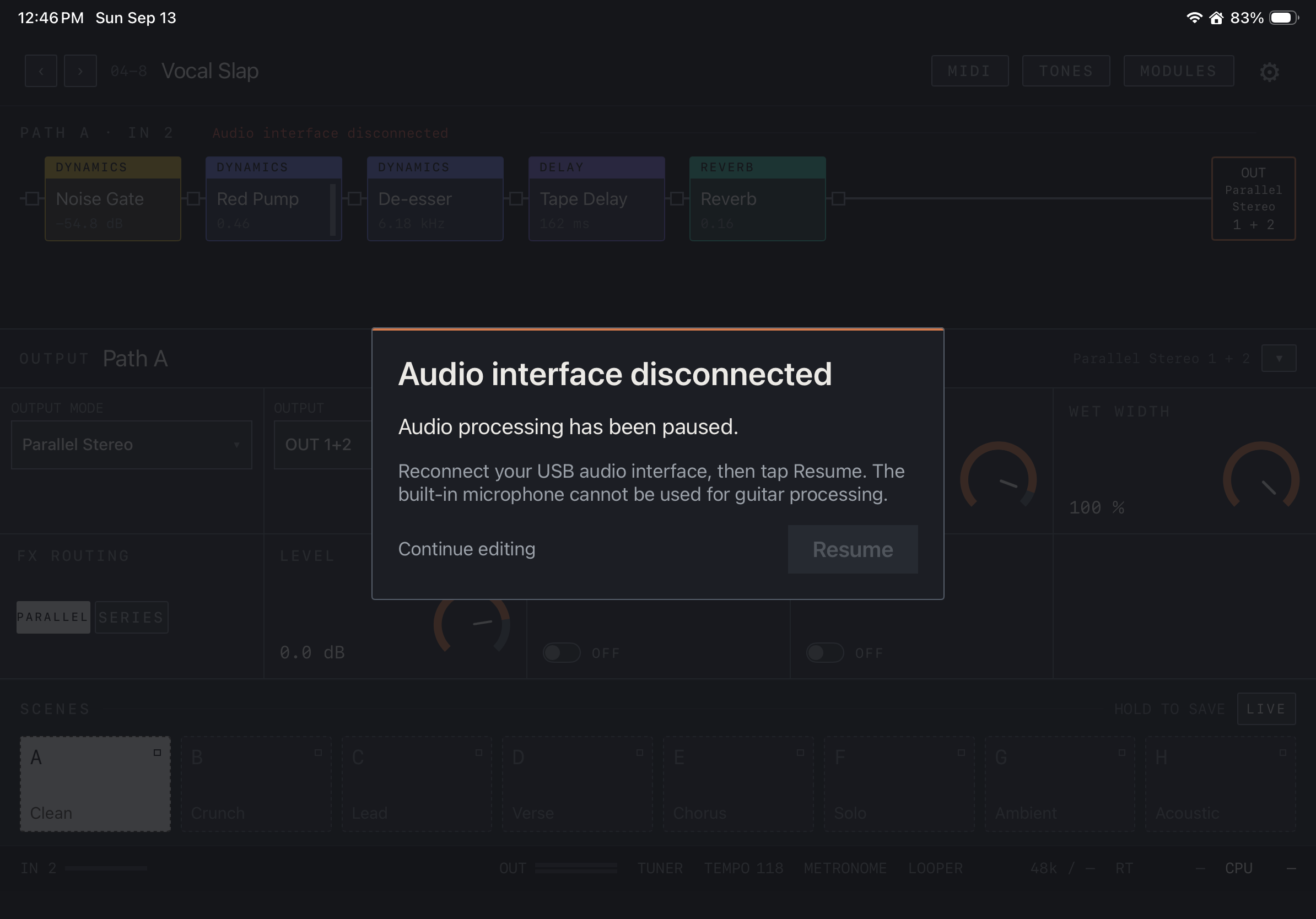
Task: Select scene H Acoustic
Action: [1220, 784]
